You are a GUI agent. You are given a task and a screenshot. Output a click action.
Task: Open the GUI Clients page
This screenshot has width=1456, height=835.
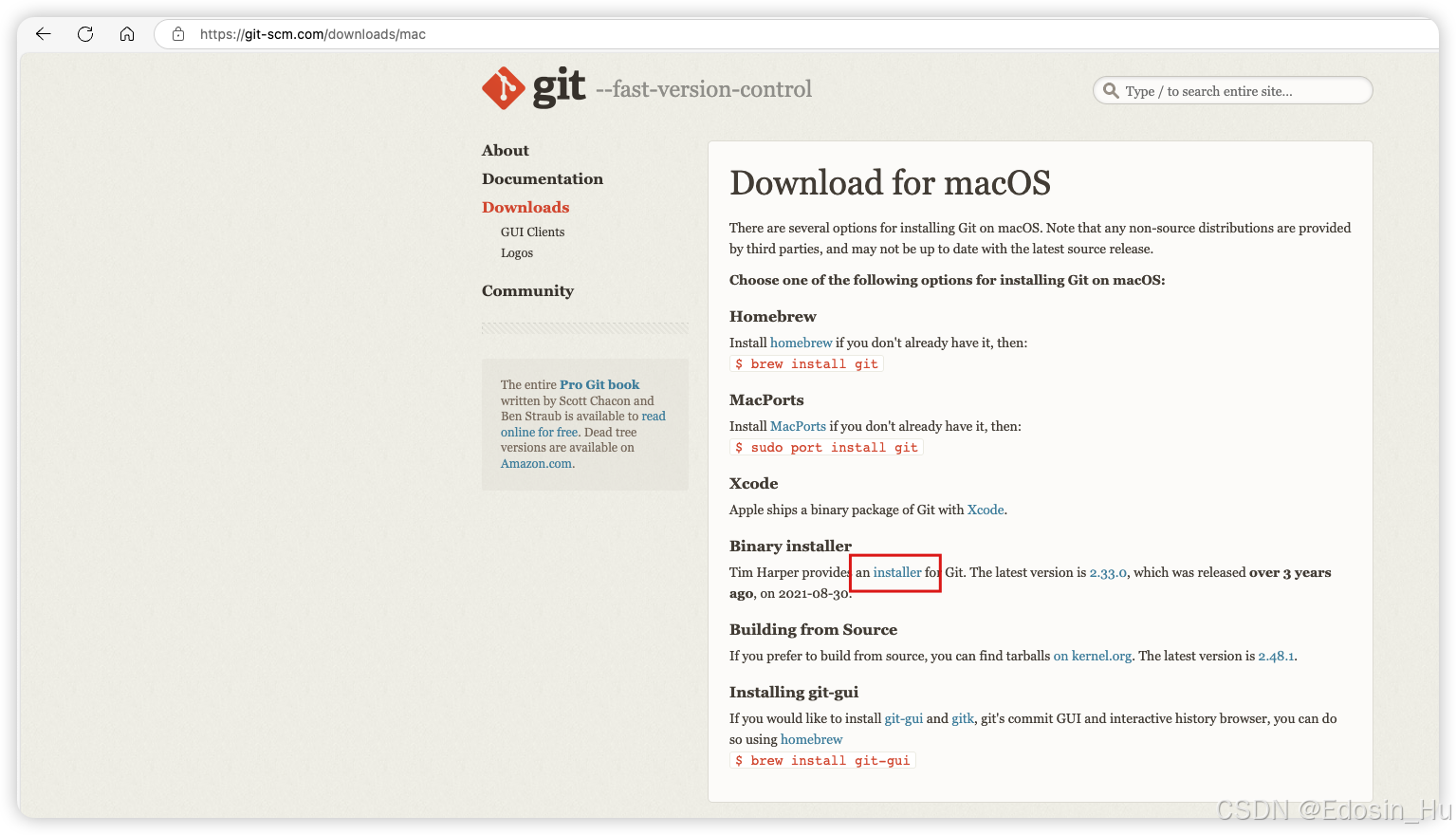532,232
